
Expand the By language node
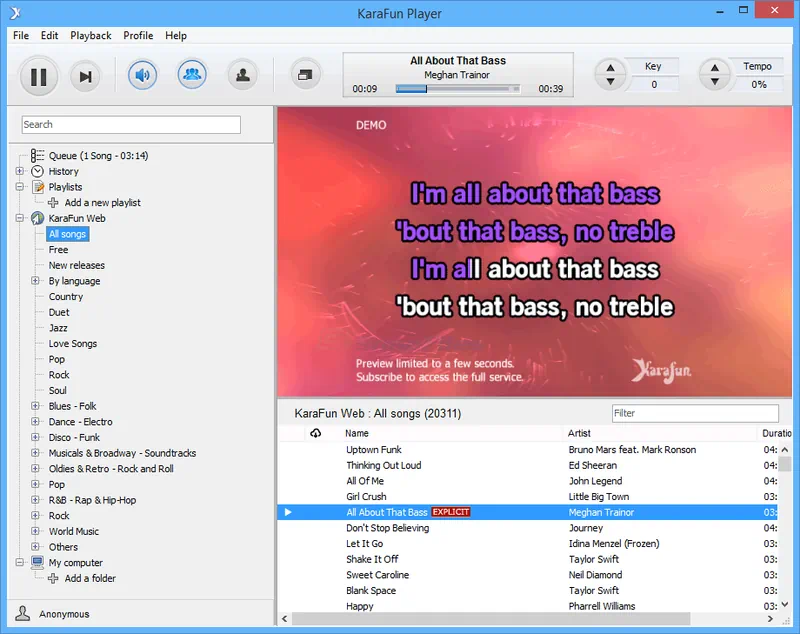click(35, 281)
